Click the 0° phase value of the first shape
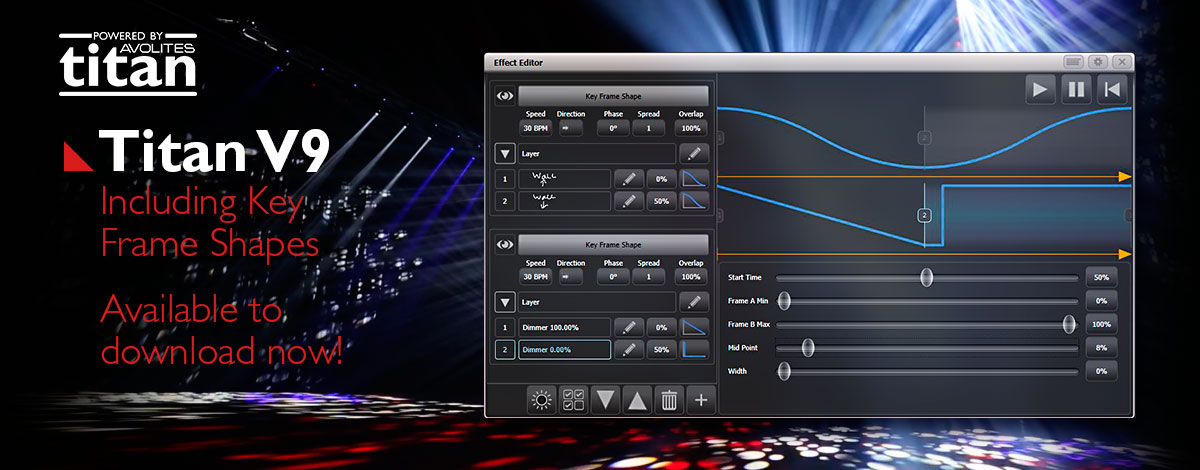Screen dimensions: 1200x470 pos(613,128)
